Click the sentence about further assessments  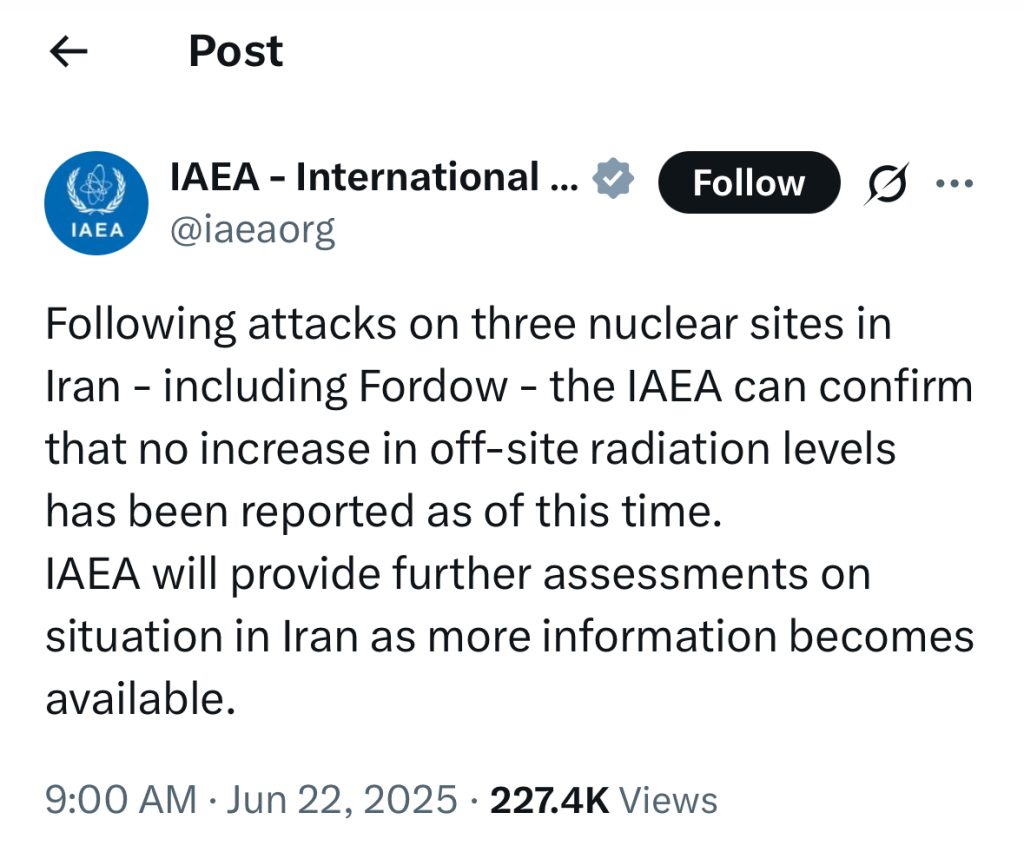tap(509, 637)
